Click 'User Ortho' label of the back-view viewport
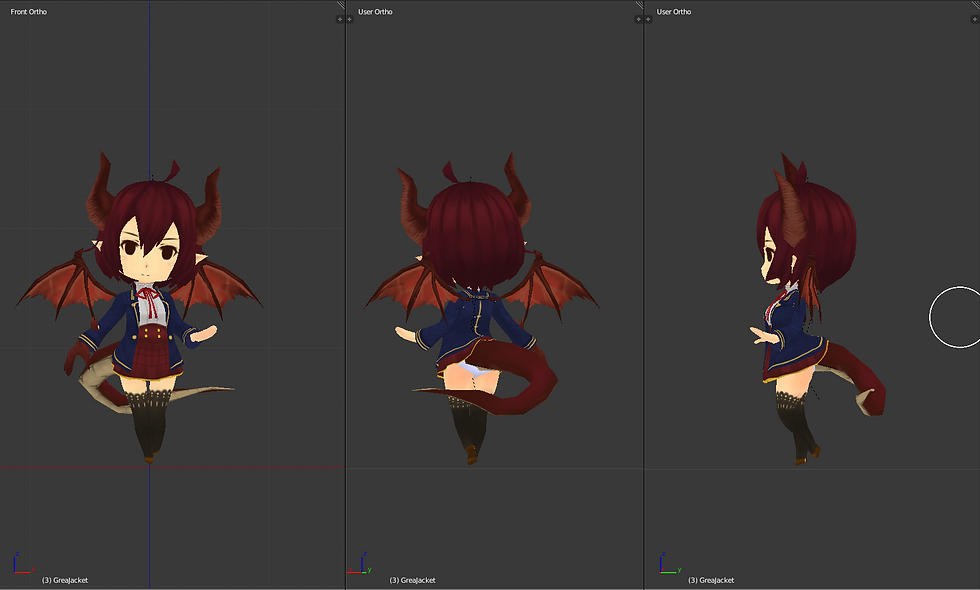980x590 pixels. tap(375, 11)
